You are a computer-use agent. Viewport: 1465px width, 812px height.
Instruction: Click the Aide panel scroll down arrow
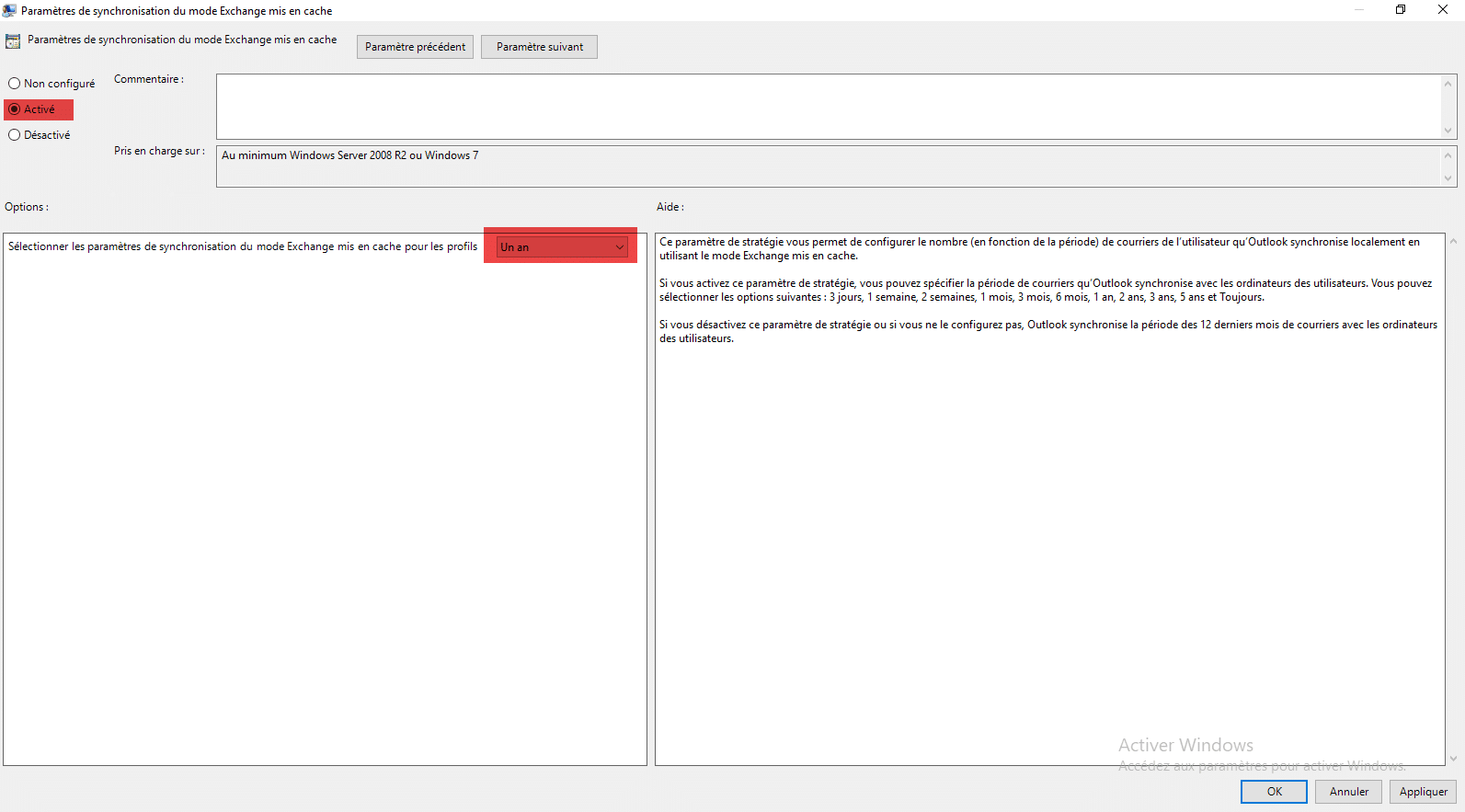pos(1453,758)
